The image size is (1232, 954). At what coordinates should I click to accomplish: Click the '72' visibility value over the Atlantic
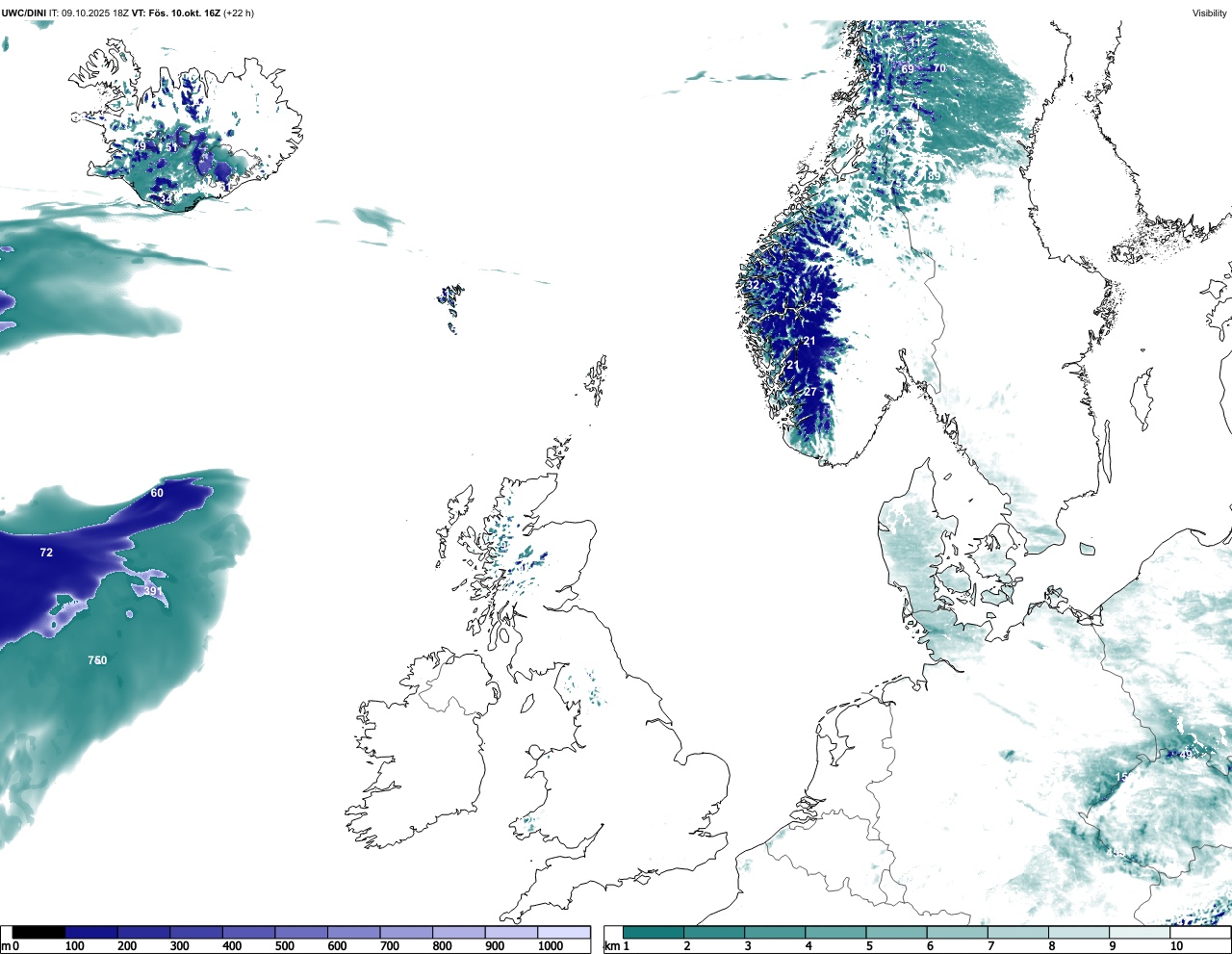(46, 553)
